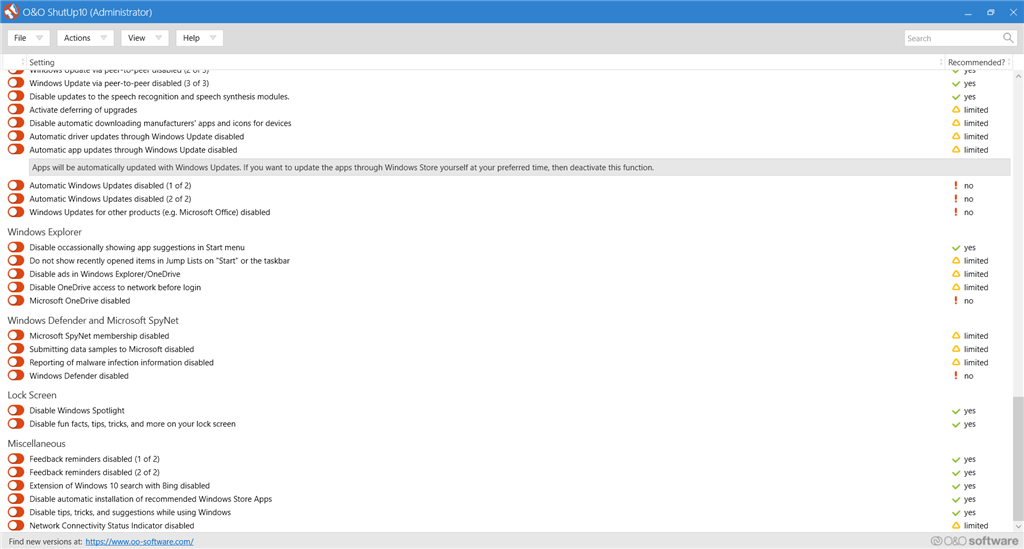
Task: Click the Windows Defender disabled setting label
Action: [79, 375]
